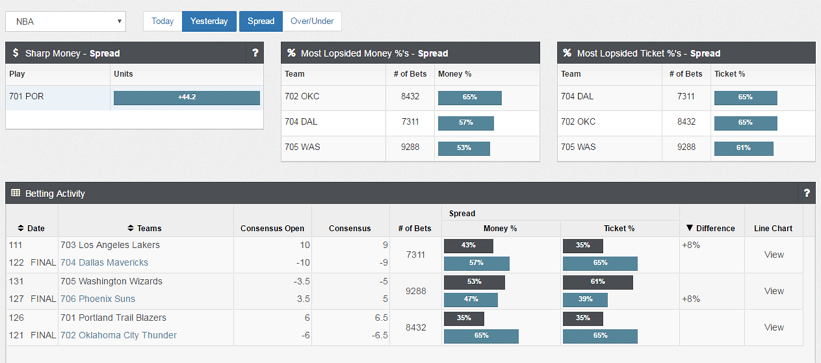Sort by Difference descending arrow
The width and height of the screenshot is (821, 363).
pos(690,228)
